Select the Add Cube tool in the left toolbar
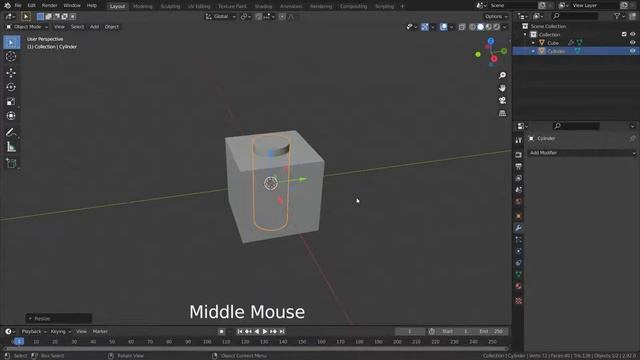This screenshot has height=360, width=640. pyautogui.click(x=11, y=163)
